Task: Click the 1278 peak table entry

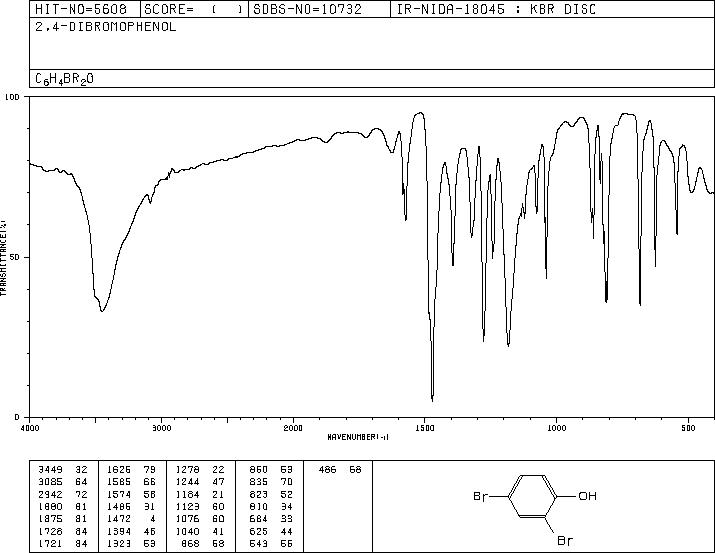Action: tap(200, 470)
